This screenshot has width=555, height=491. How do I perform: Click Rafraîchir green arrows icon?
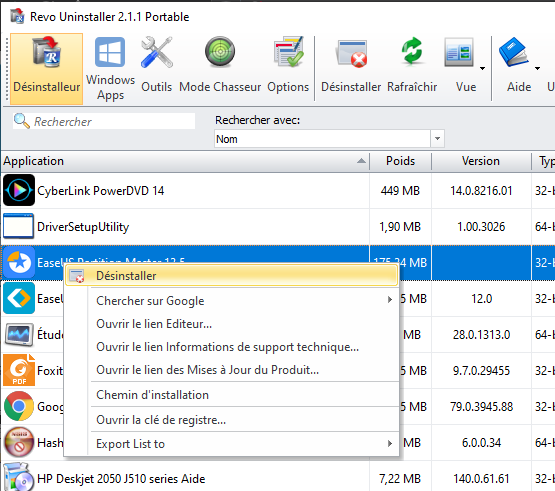coord(412,51)
